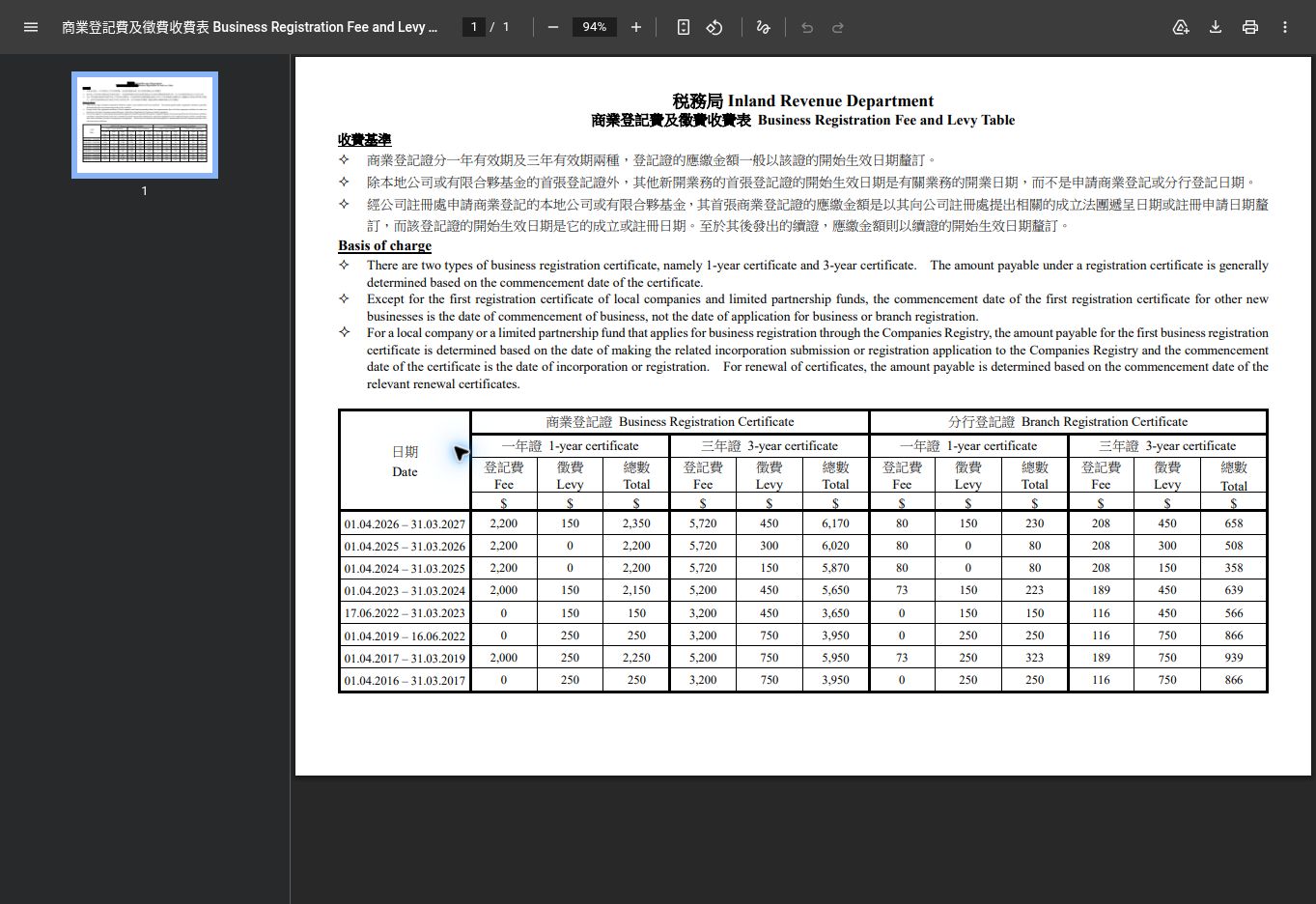This screenshot has height=904, width=1316.
Task: Click the 94% zoom level field
Action: pyautogui.click(x=595, y=27)
